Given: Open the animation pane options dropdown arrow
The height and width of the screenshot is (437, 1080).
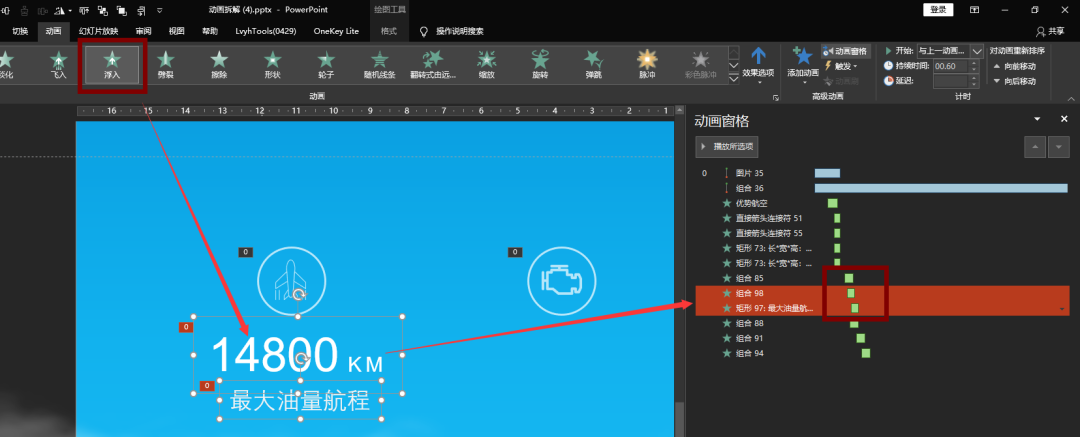Looking at the screenshot, I should [x=1037, y=120].
